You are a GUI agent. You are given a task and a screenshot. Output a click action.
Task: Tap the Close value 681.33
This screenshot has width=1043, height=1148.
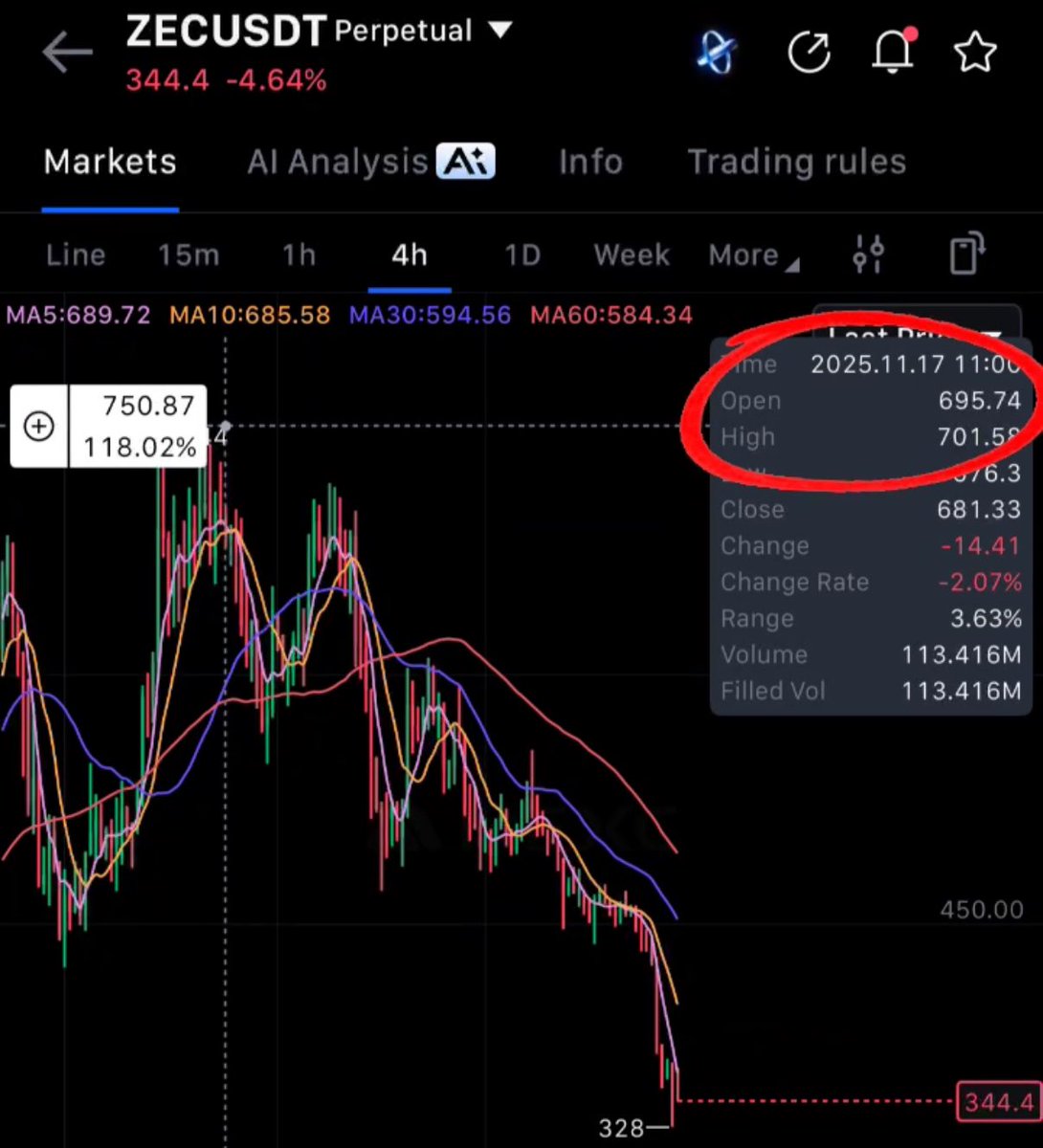point(979,510)
